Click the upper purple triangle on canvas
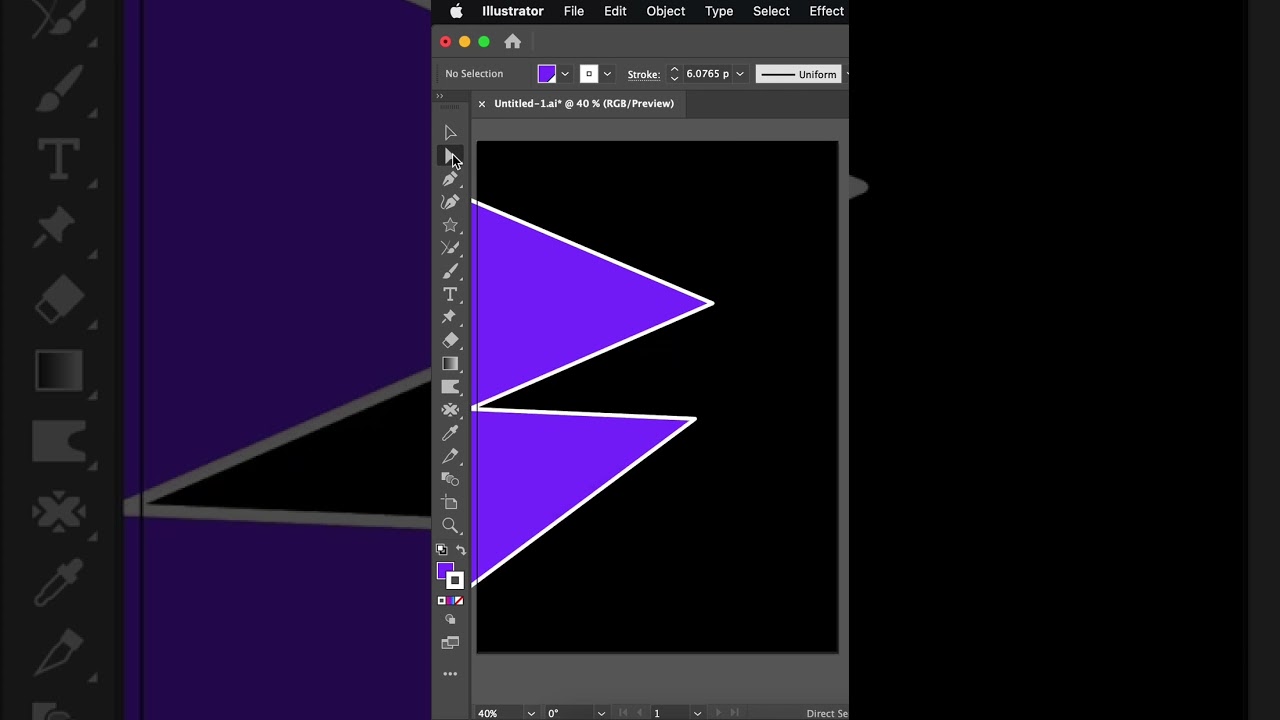 (x=560, y=303)
